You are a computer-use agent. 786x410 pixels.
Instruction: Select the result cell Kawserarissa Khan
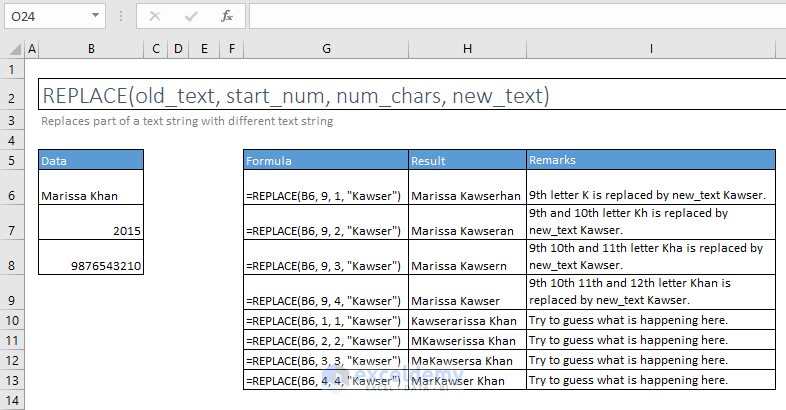coord(467,320)
